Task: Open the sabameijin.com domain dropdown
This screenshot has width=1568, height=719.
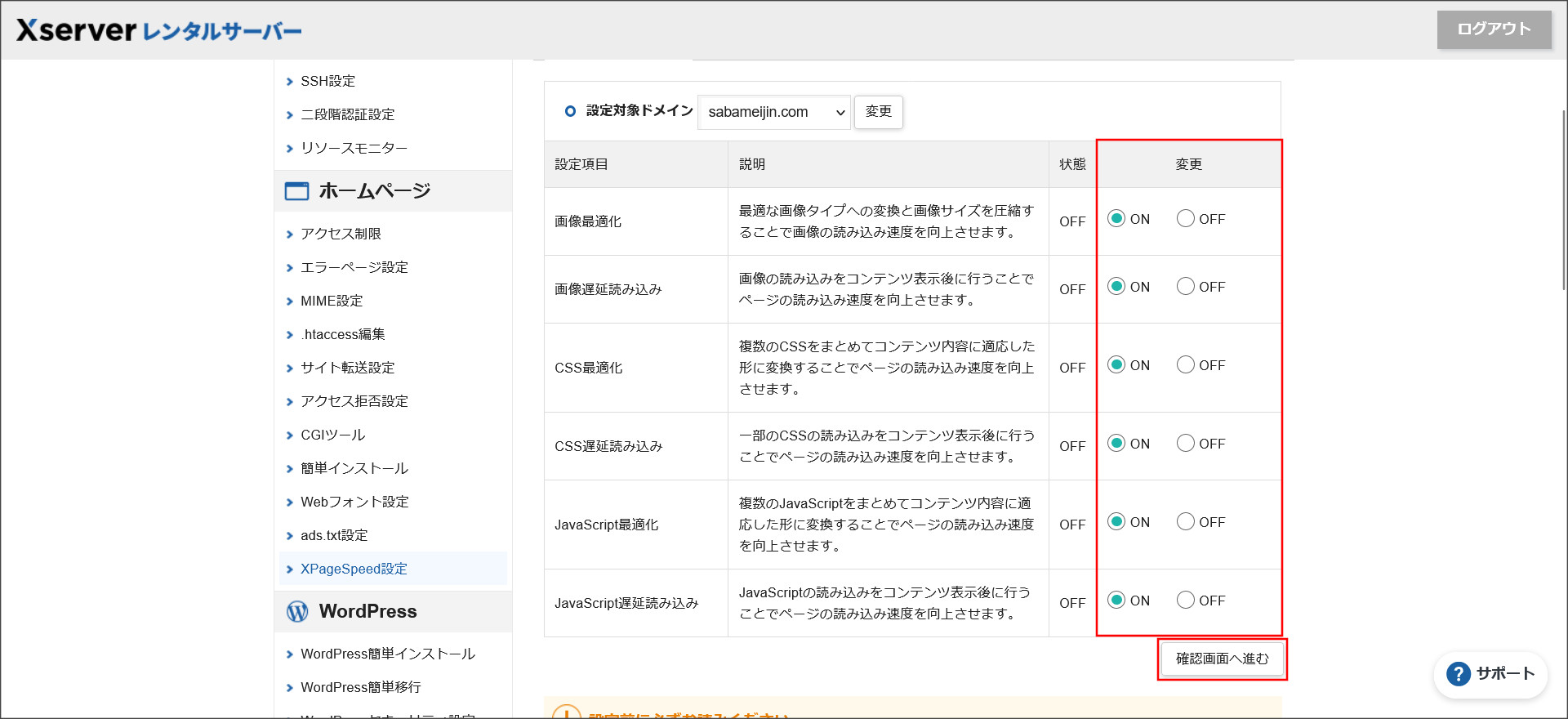Action: point(774,112)
